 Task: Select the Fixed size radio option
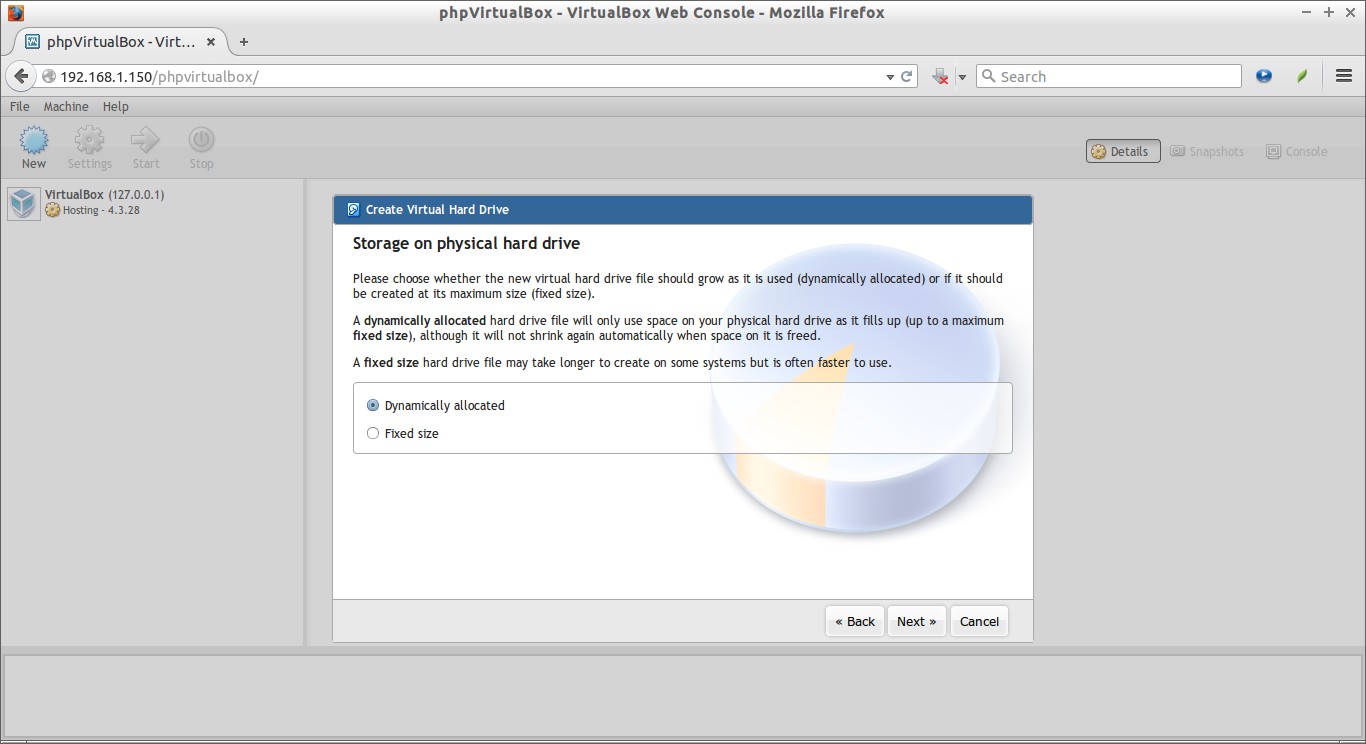click(x=373, y=434)
